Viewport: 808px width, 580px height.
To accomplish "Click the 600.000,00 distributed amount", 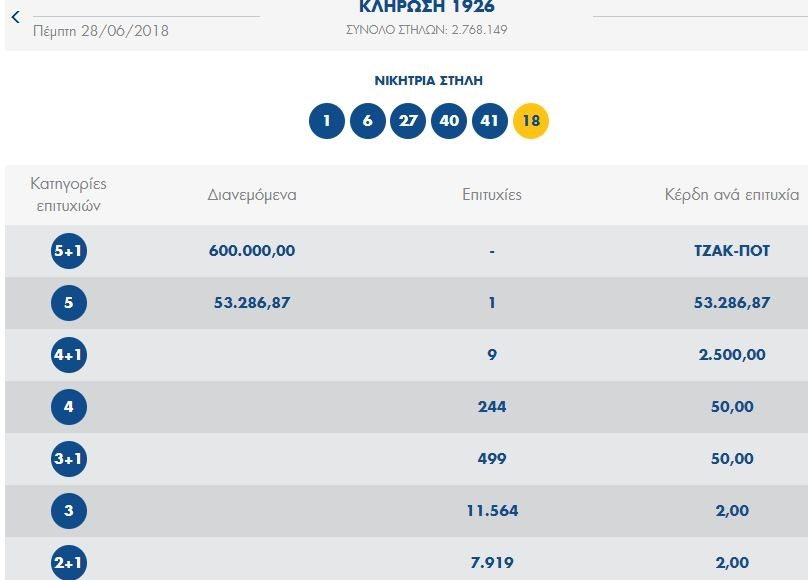I will [252, 251].
